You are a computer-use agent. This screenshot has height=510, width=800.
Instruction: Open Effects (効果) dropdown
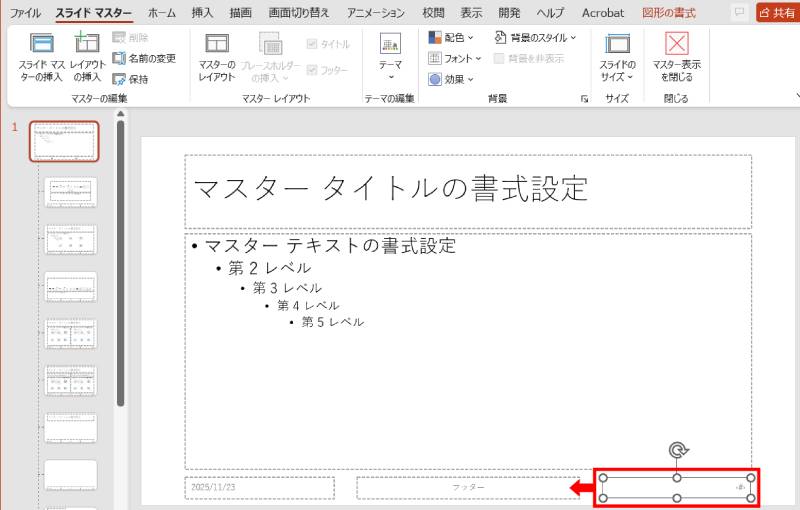[451, 79]
